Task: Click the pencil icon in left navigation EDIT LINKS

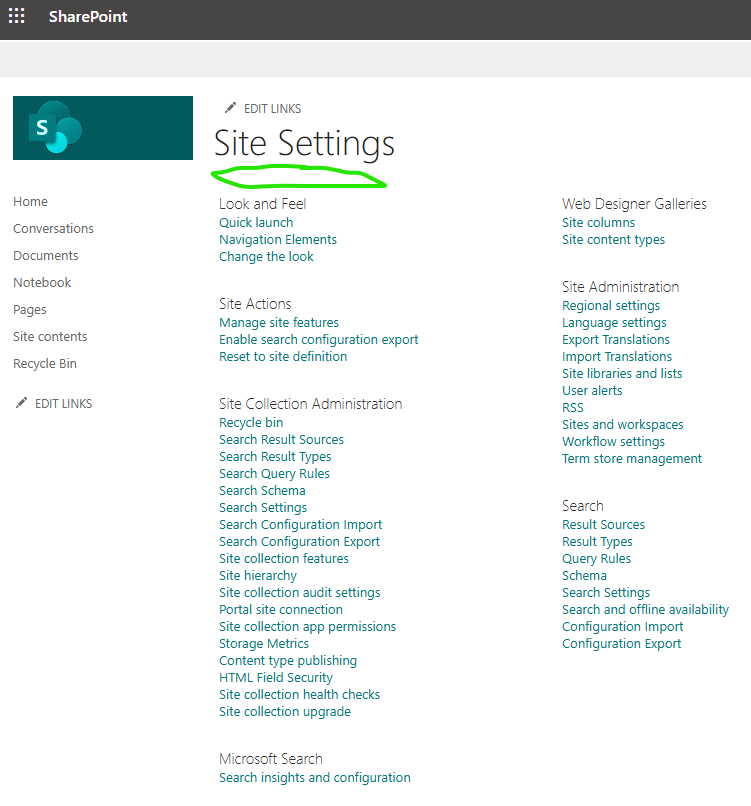Action: click(x=21, y=403)
